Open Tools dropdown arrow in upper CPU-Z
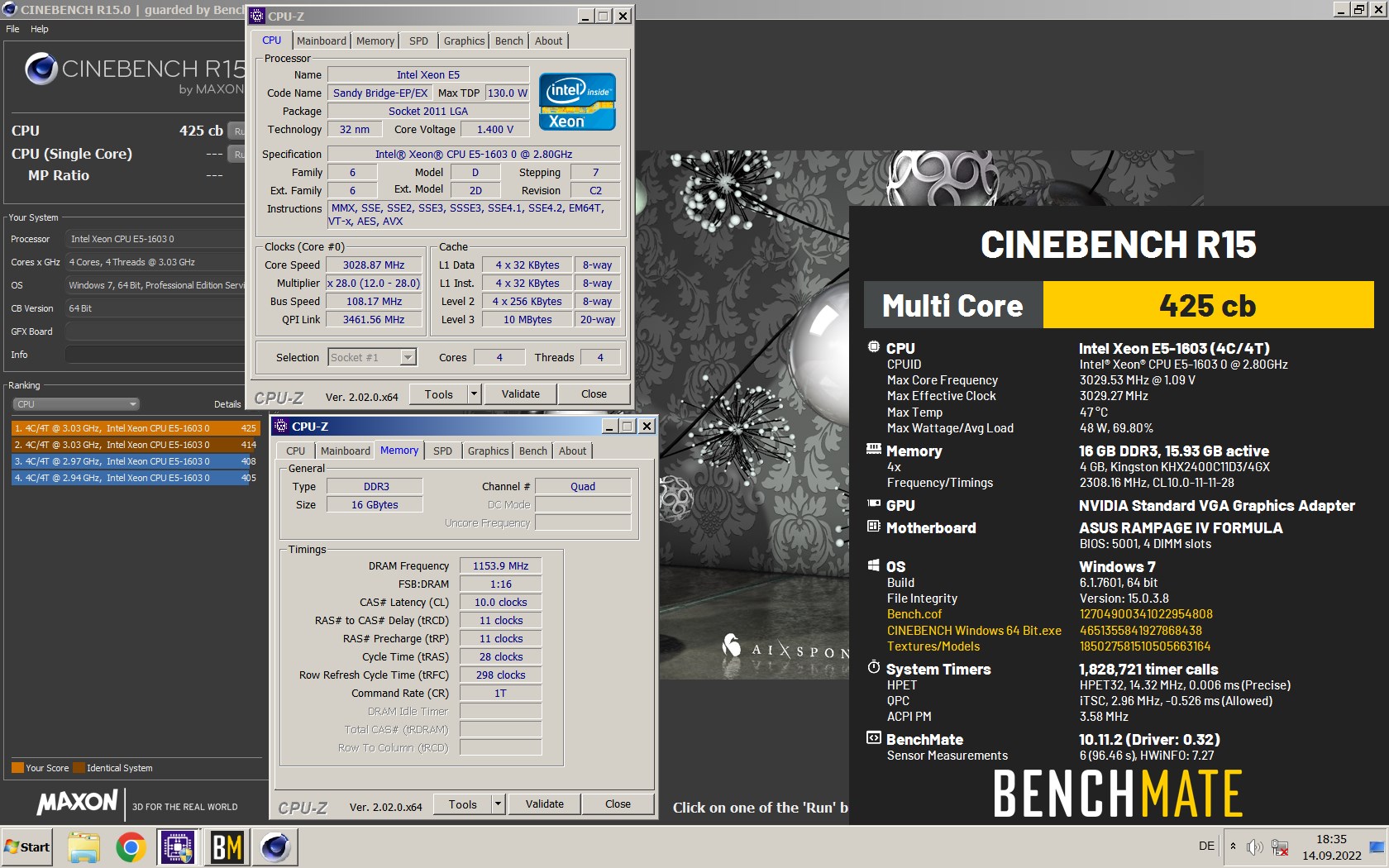The image size is (1389, 868). (475, 394)
